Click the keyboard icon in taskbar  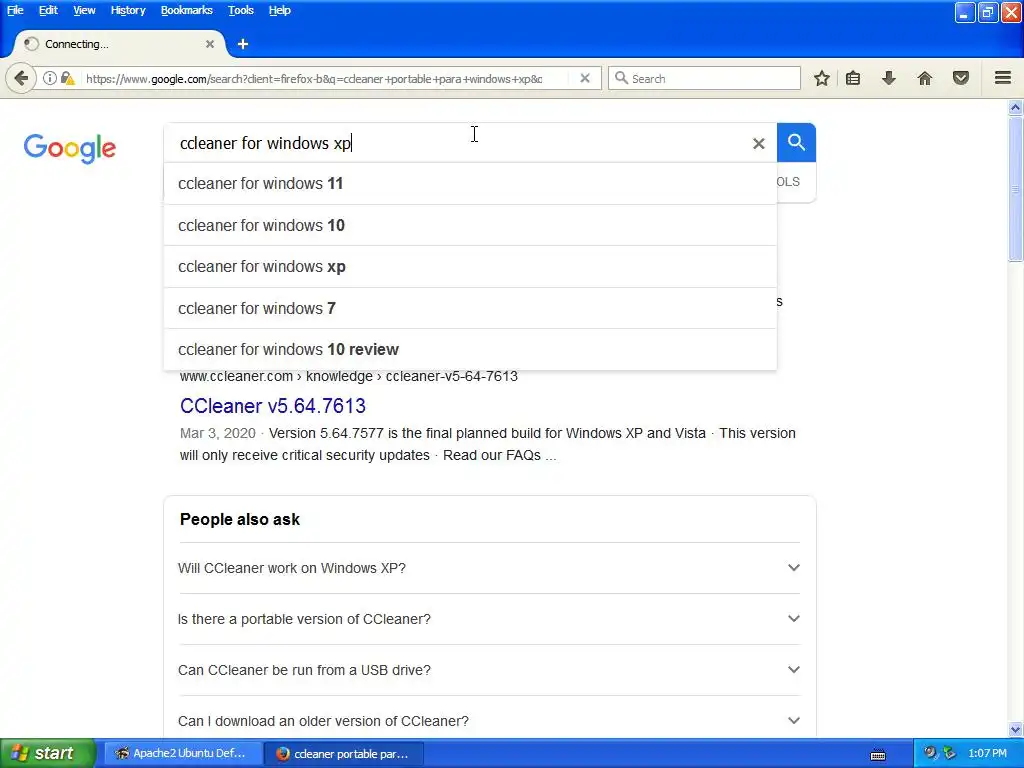878,755
